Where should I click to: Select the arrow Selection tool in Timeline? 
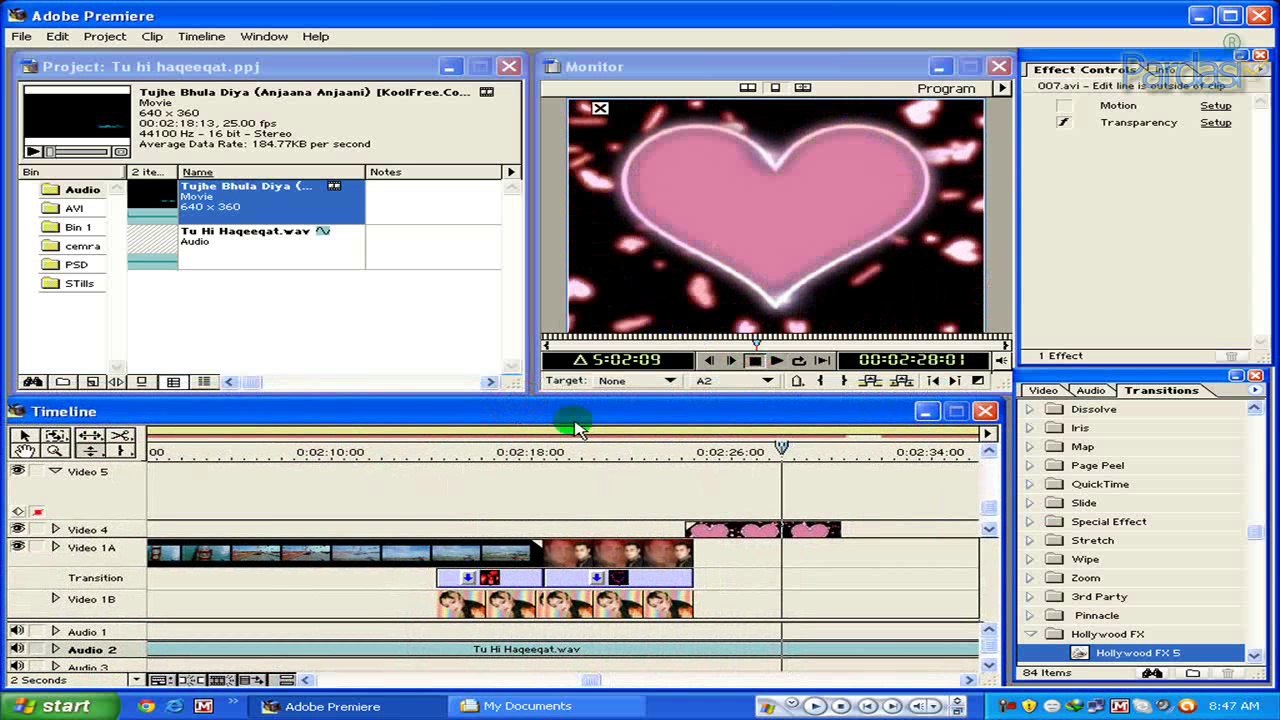pyautogui.click(x=24, y=436)
